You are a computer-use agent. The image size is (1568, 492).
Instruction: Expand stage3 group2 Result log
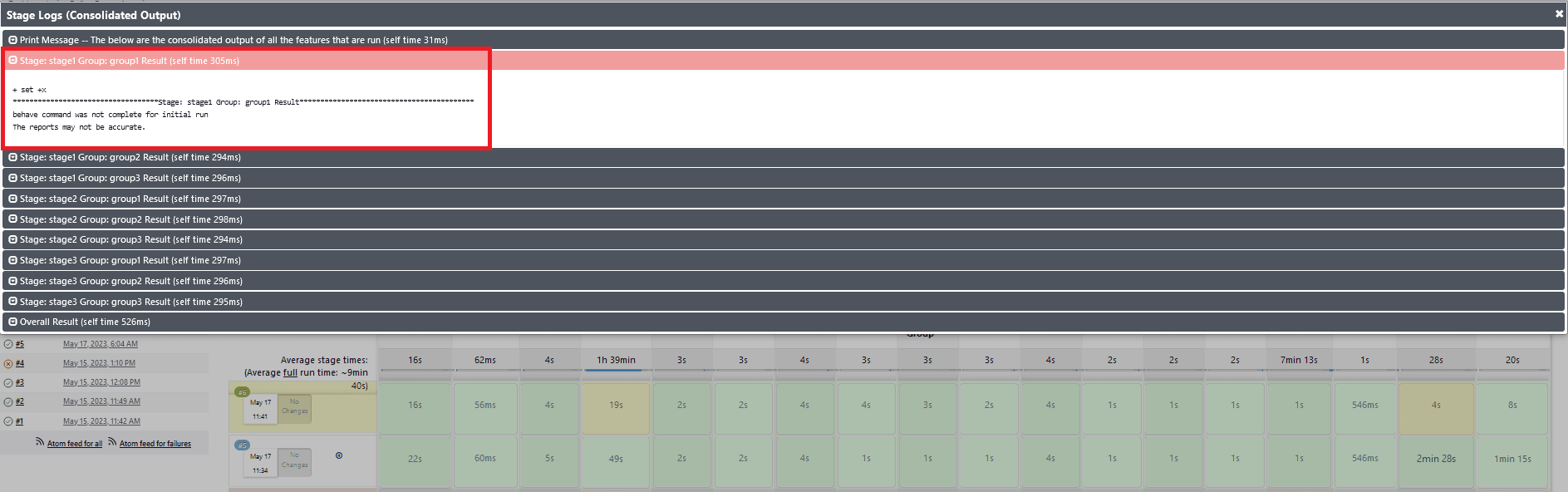[784, 281]
